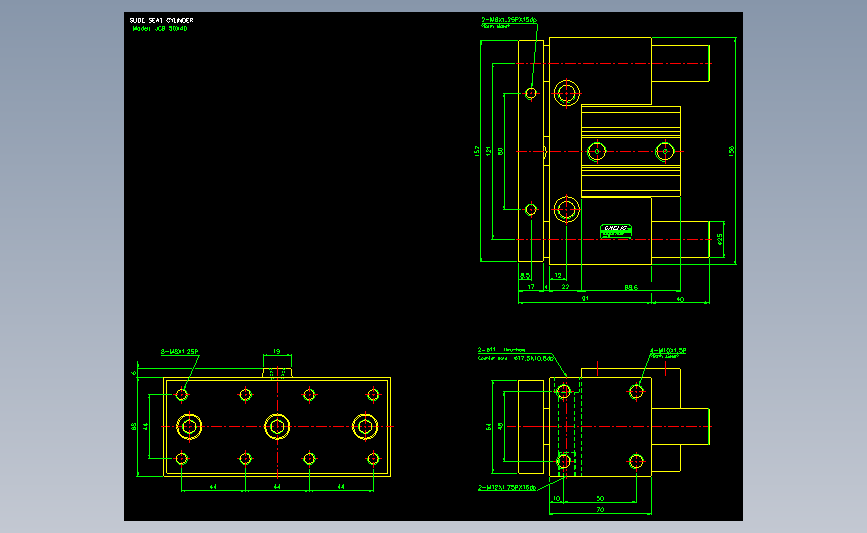
Task: Select the 10 dimension value
Action: 556,498
